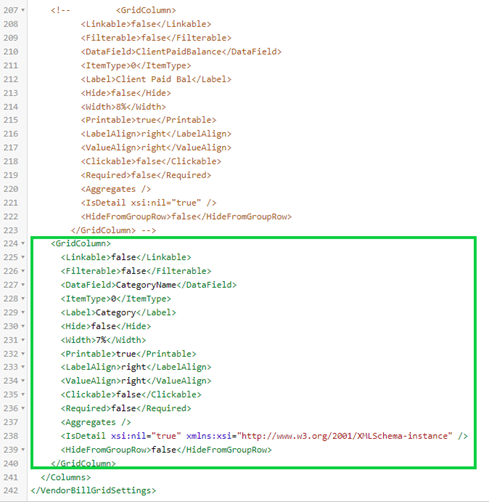Place cursor in CategoryName data field value
The image size is (489, 502).
pyautogui.click(x=146, y=285)
